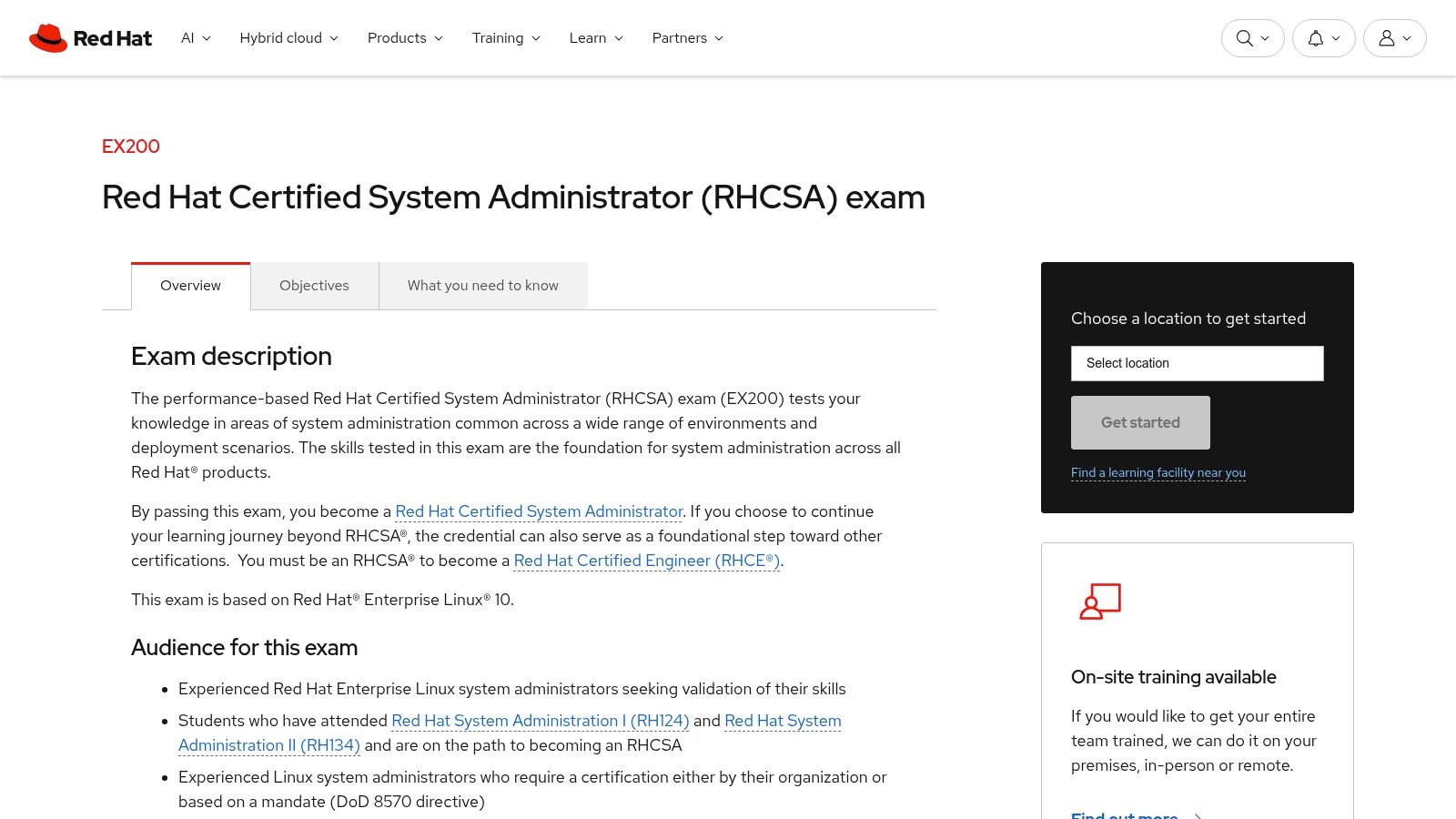1456x819 pixels.
Task: Click the Exam description heading
Action: pyautogui.click(x=231, y=356)
